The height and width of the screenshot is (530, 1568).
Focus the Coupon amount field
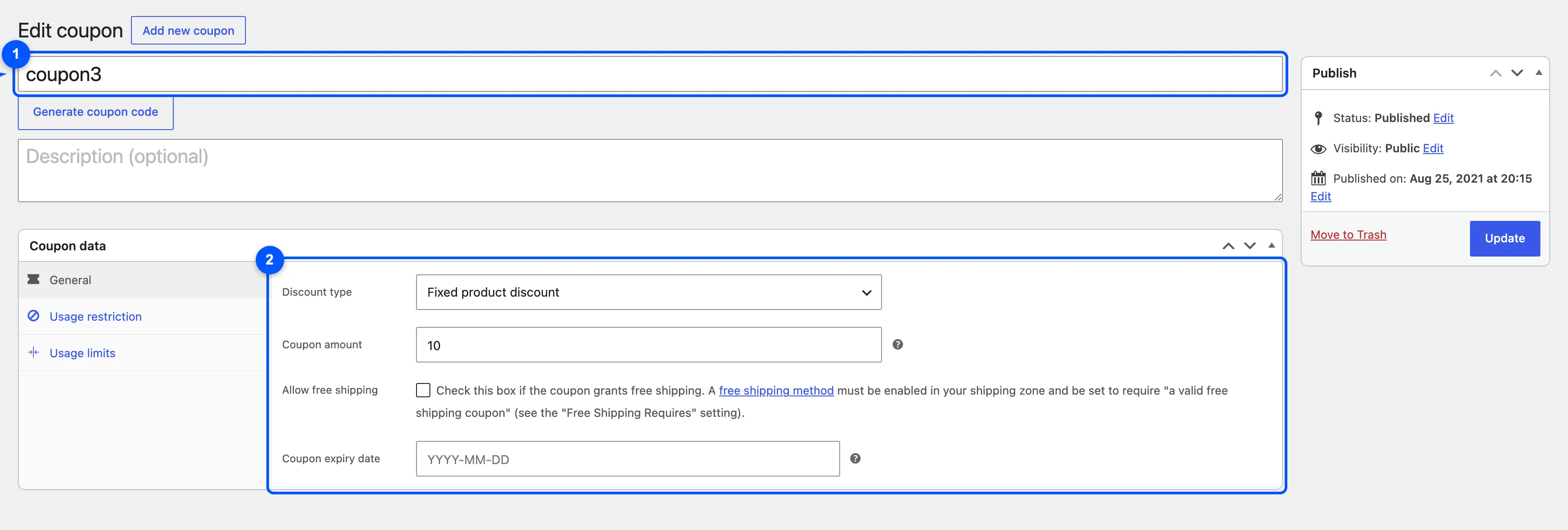pos(648,345)
